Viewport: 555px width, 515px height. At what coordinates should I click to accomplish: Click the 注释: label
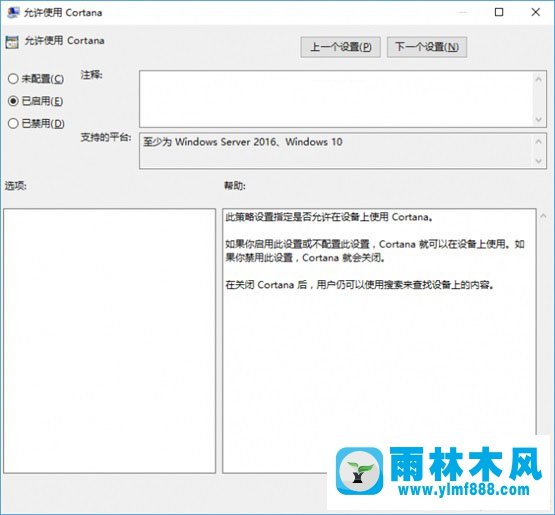click(92, 75)
